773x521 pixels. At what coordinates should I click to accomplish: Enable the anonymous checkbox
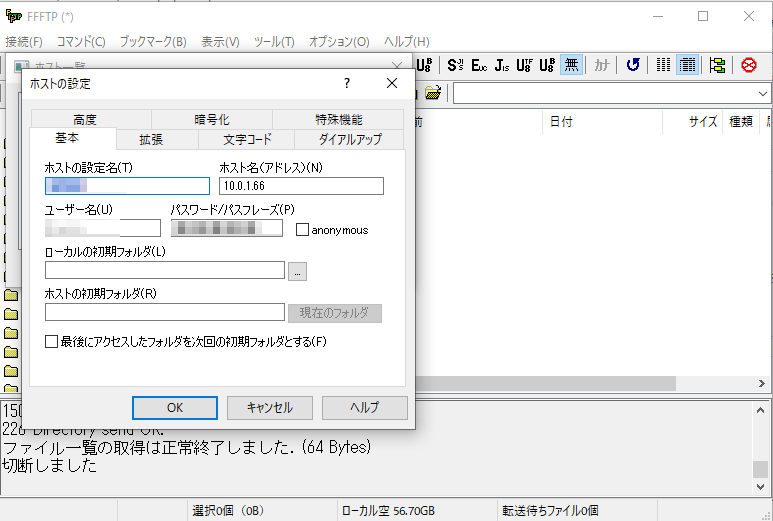point(303,230)
